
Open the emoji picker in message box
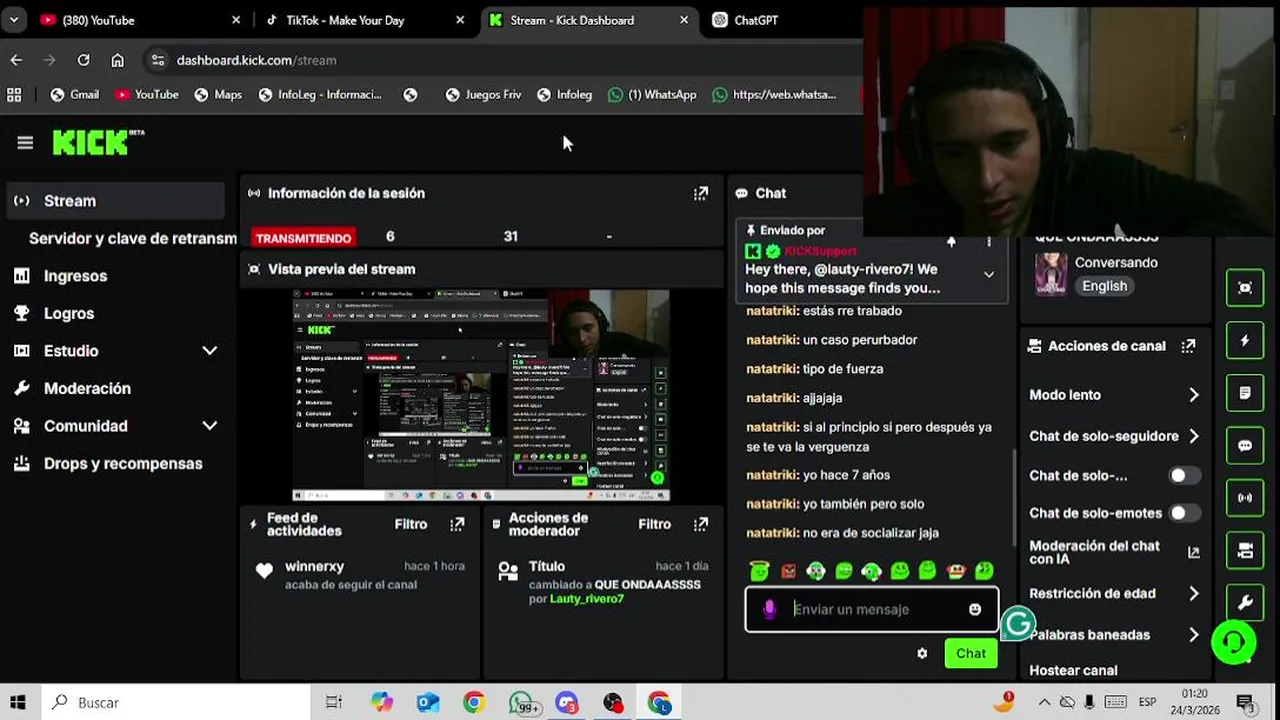(975, 609)
